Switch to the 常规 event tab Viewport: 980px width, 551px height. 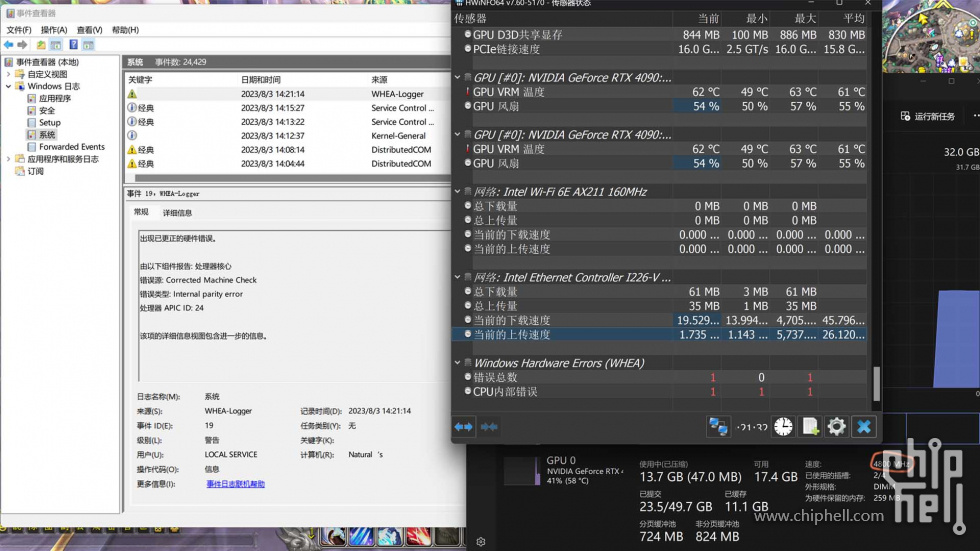[141, 212]
